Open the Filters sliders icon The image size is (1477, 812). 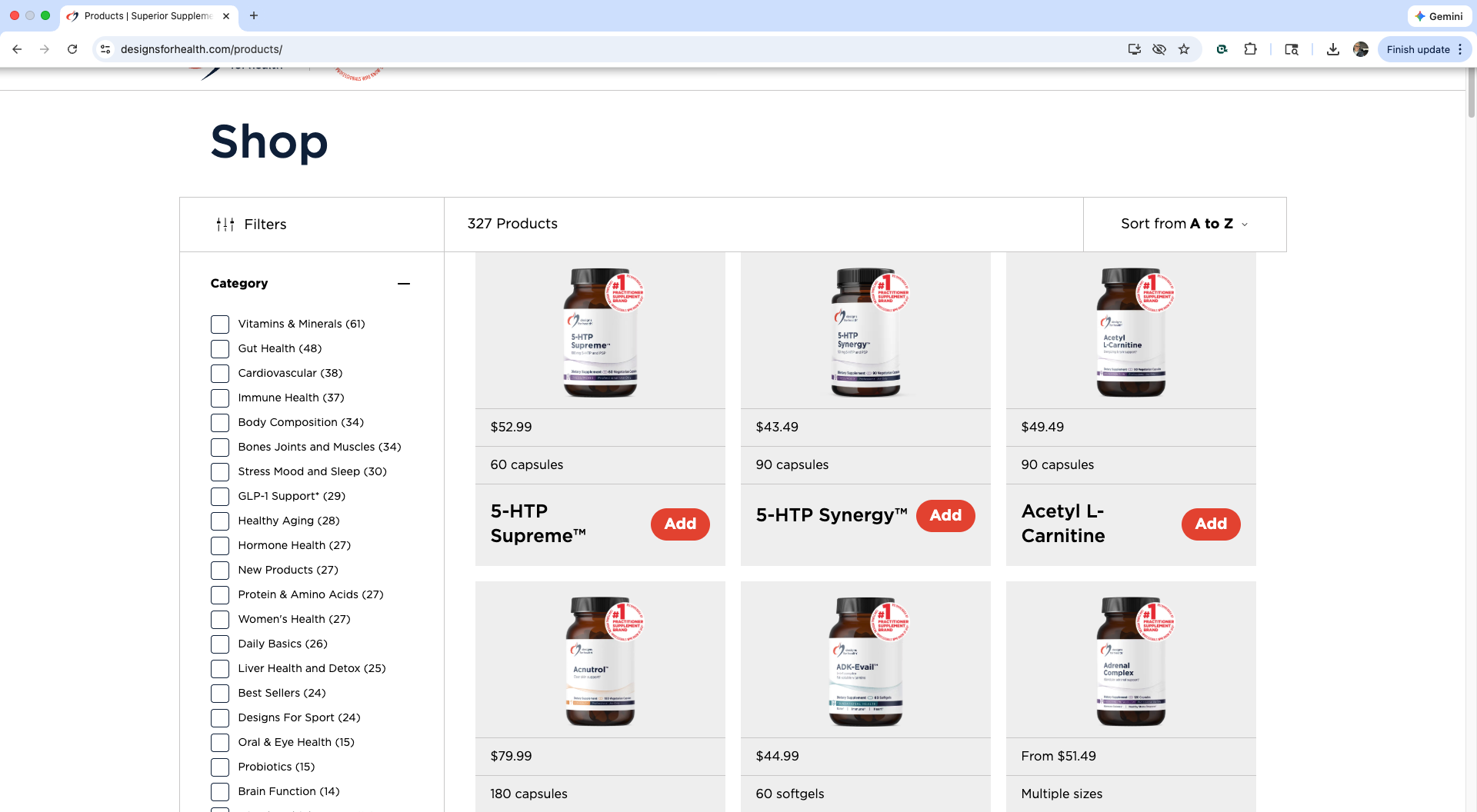coord(225,225)
